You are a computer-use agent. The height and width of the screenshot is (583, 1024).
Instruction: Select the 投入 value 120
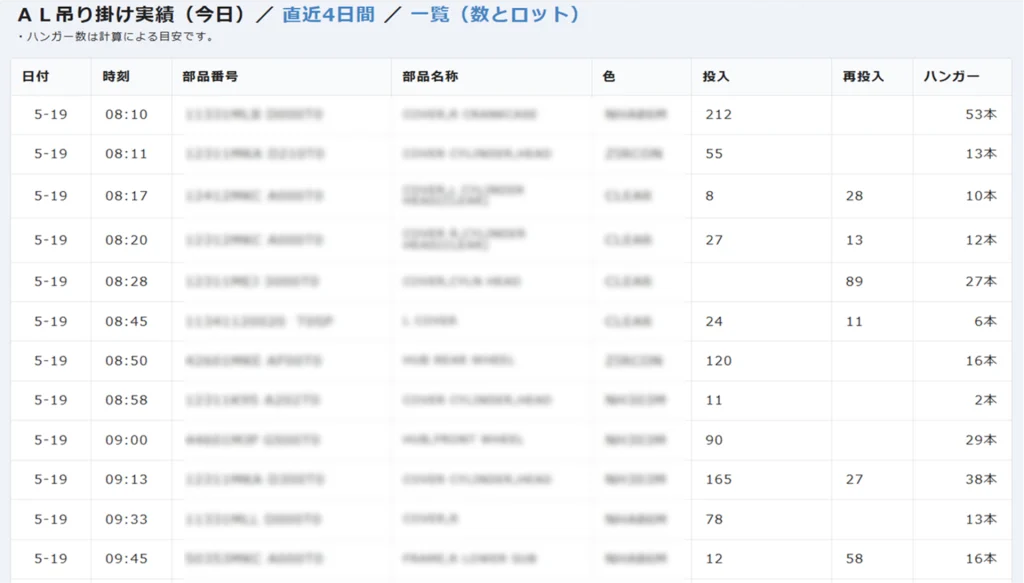(x=718, y=361)
